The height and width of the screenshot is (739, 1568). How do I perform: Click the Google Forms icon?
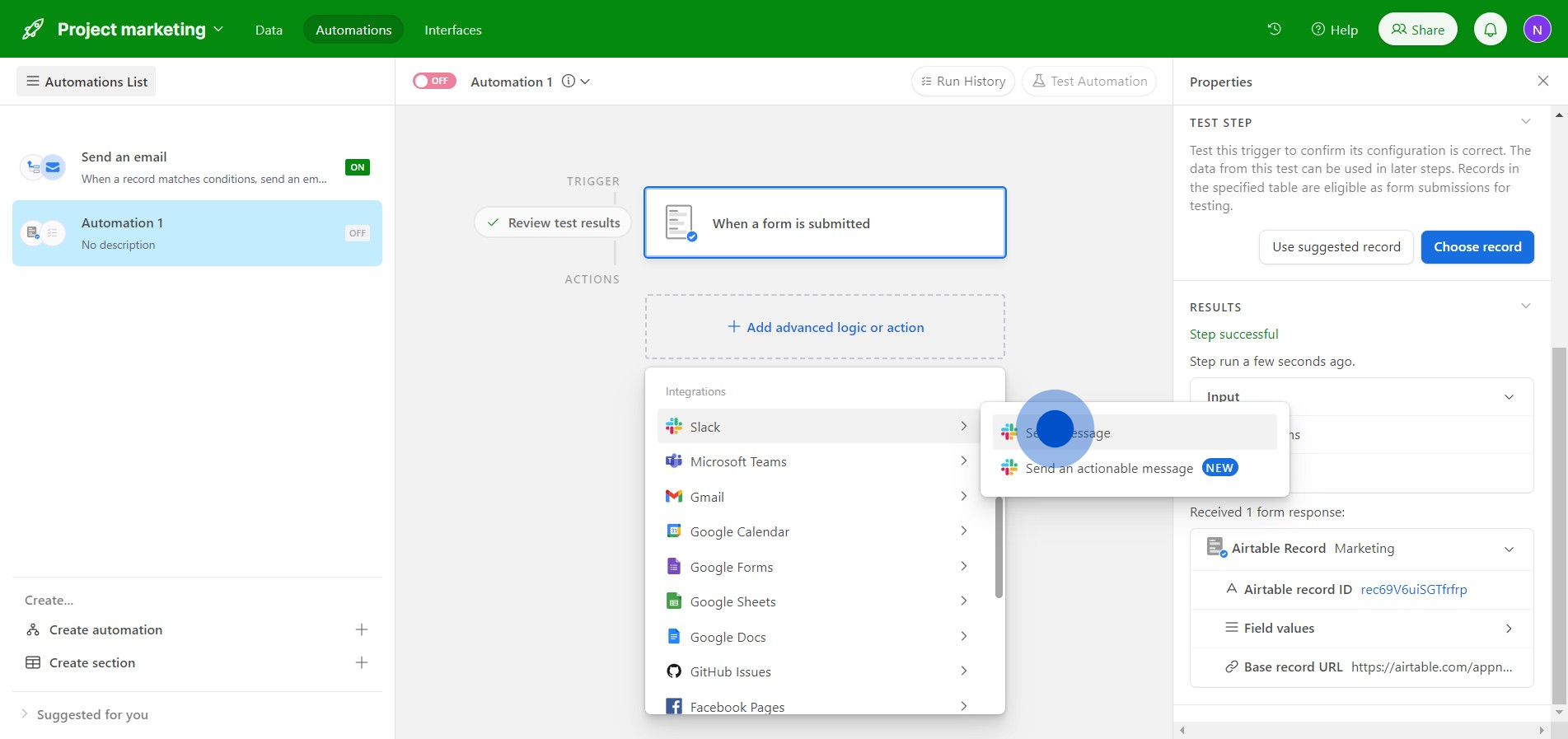coord(674,566)
